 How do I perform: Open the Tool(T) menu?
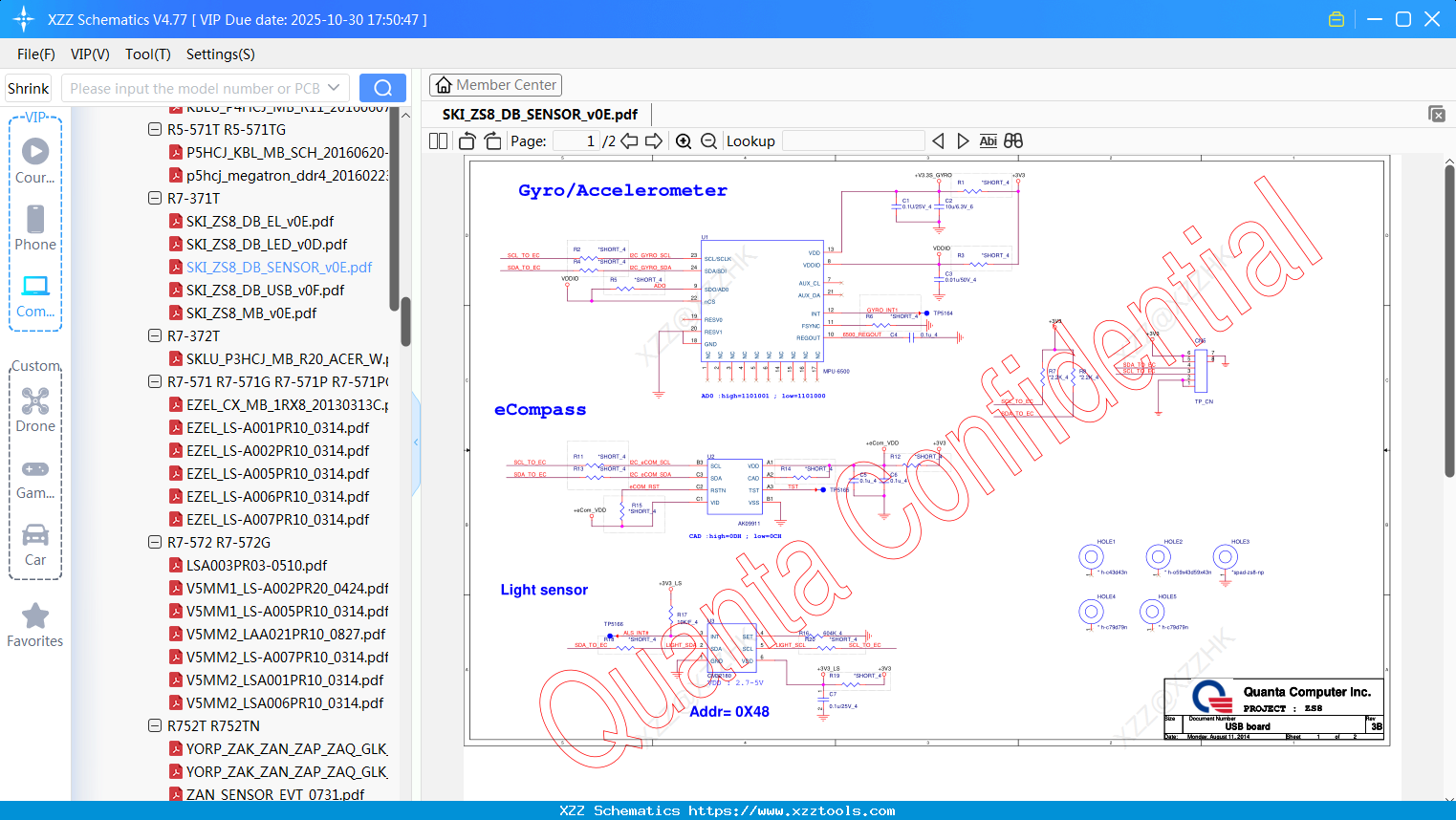click(148, 54)
